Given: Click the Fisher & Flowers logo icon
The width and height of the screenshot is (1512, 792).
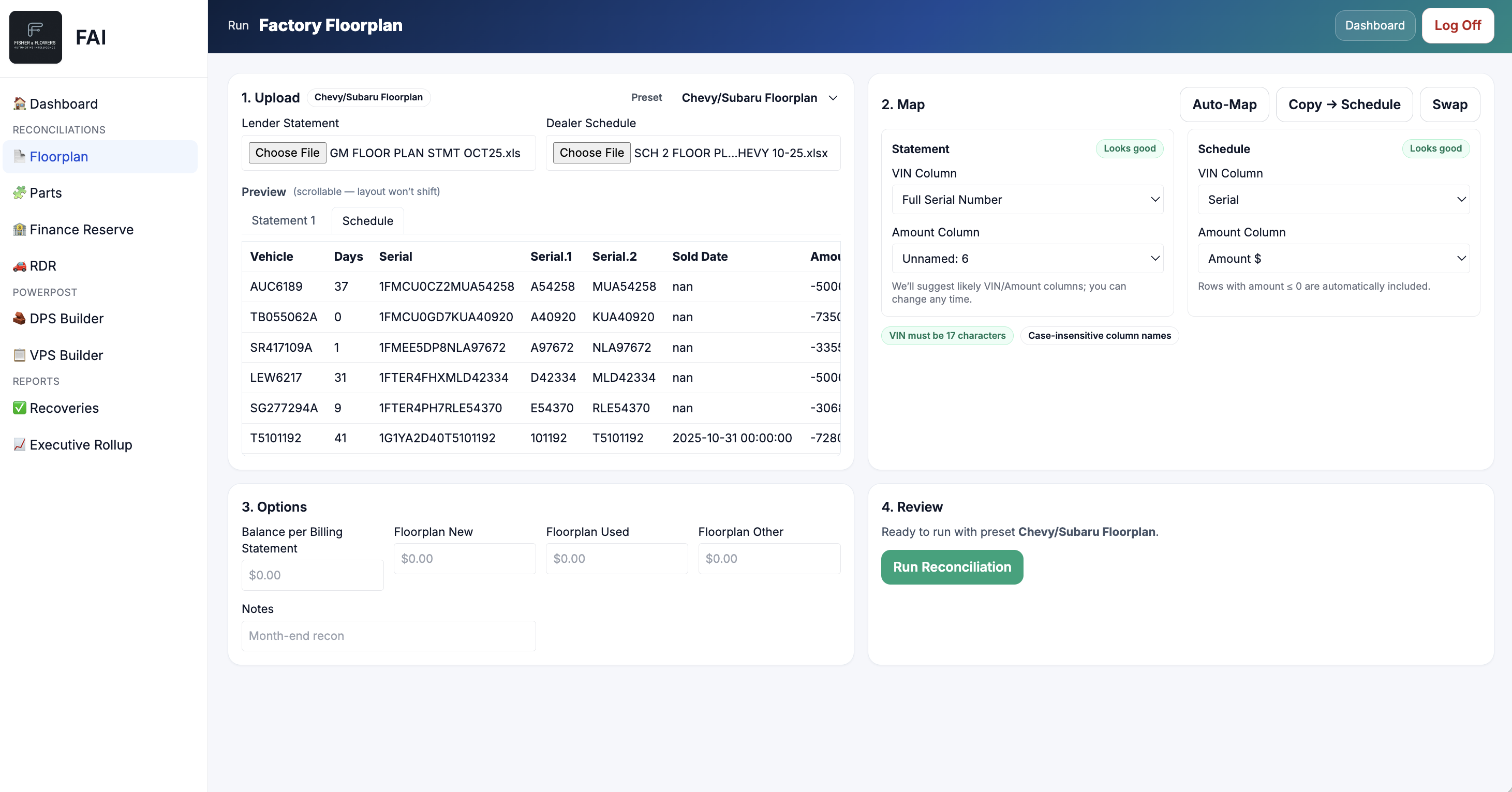Looking at the screenshot, I should tap(35, 37).
